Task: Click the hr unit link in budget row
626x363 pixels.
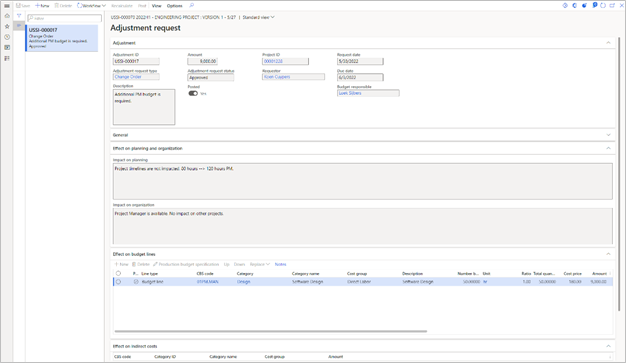Action: 485,282
